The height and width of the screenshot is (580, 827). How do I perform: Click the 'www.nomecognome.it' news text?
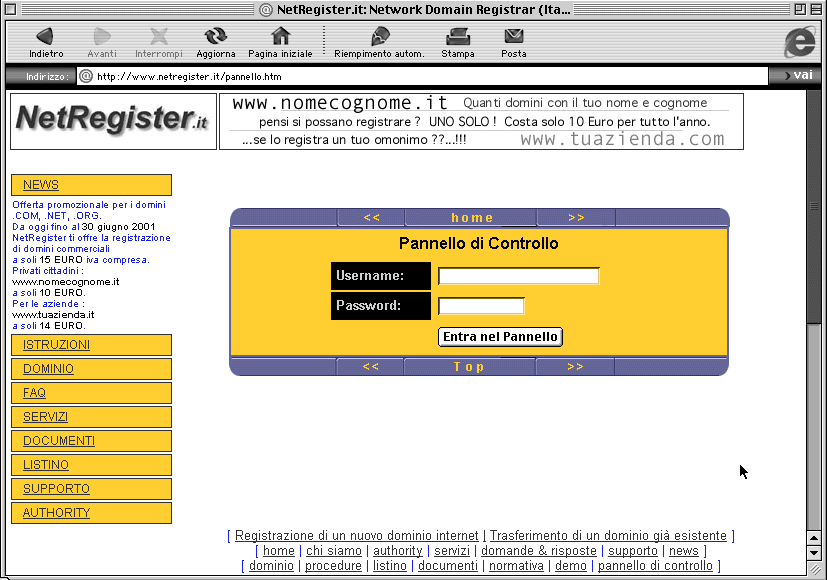(65, 282)
